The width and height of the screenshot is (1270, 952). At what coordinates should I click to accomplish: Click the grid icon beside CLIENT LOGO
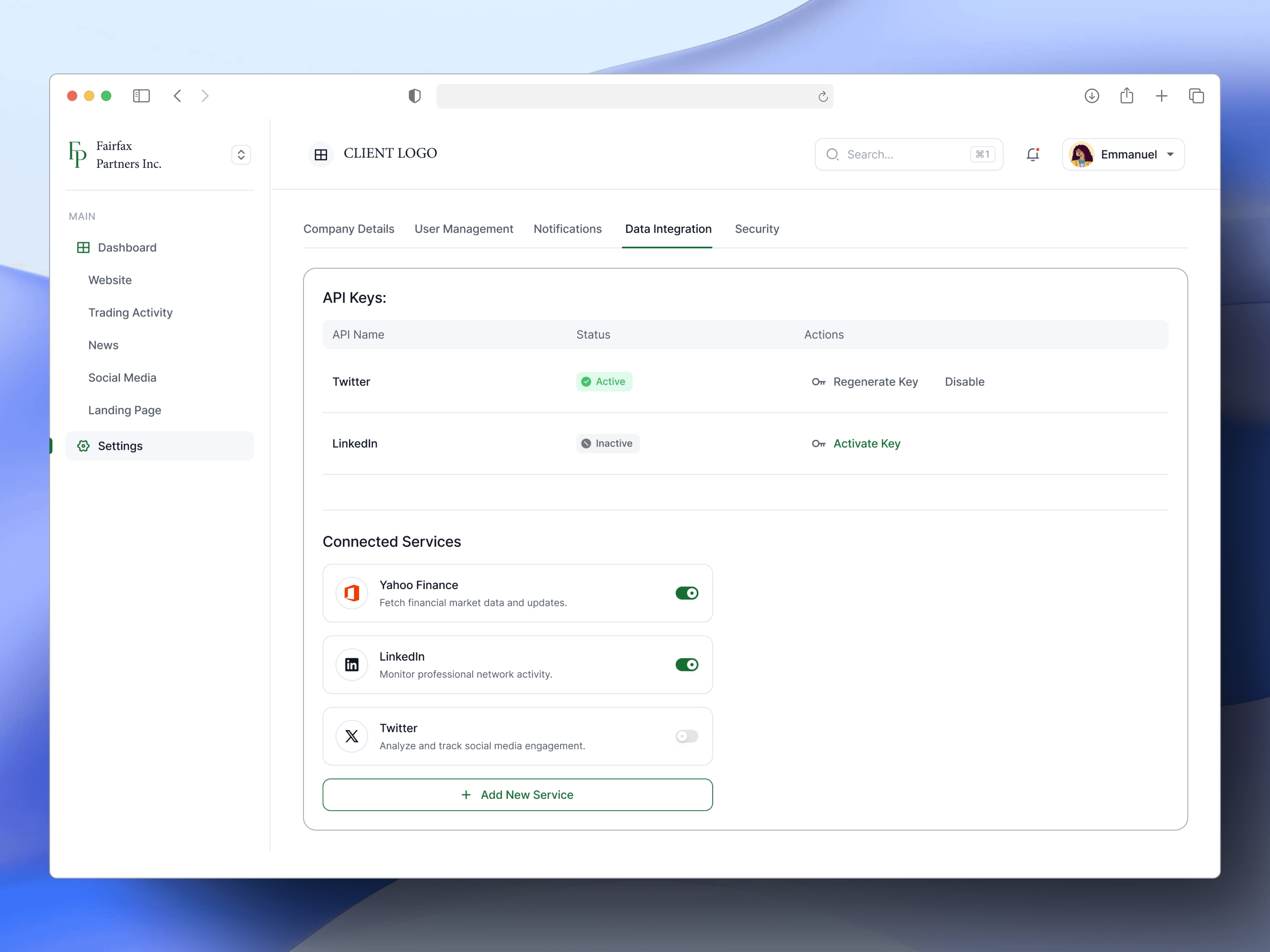[x=321, y=154]
